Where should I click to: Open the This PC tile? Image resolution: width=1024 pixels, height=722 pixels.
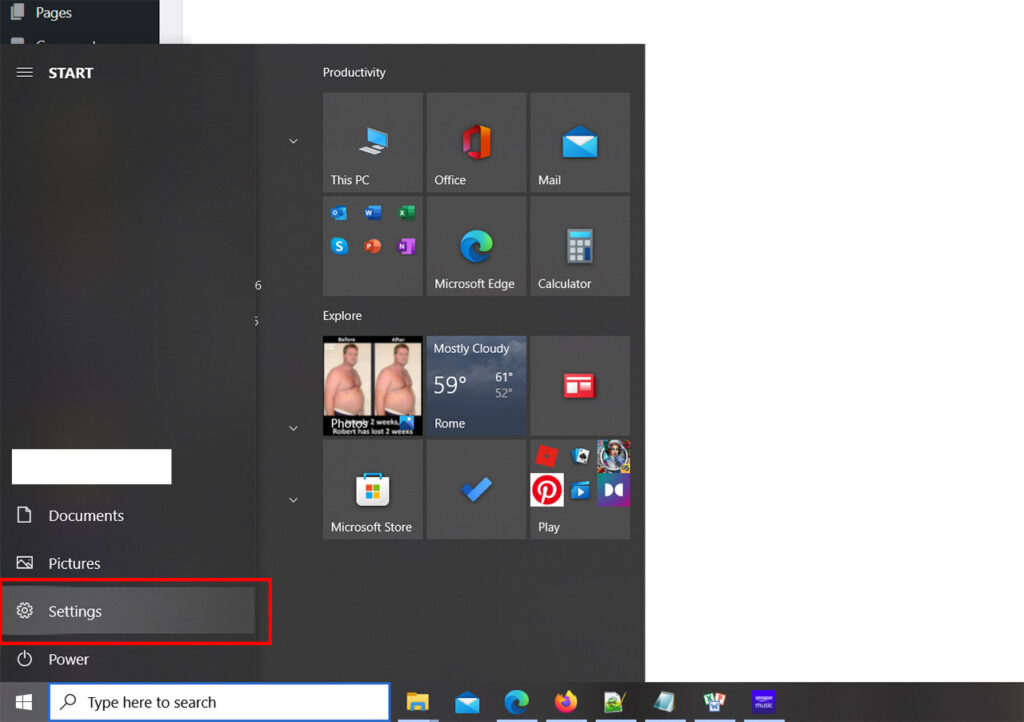pyautogui.click(x=372, y=142)
